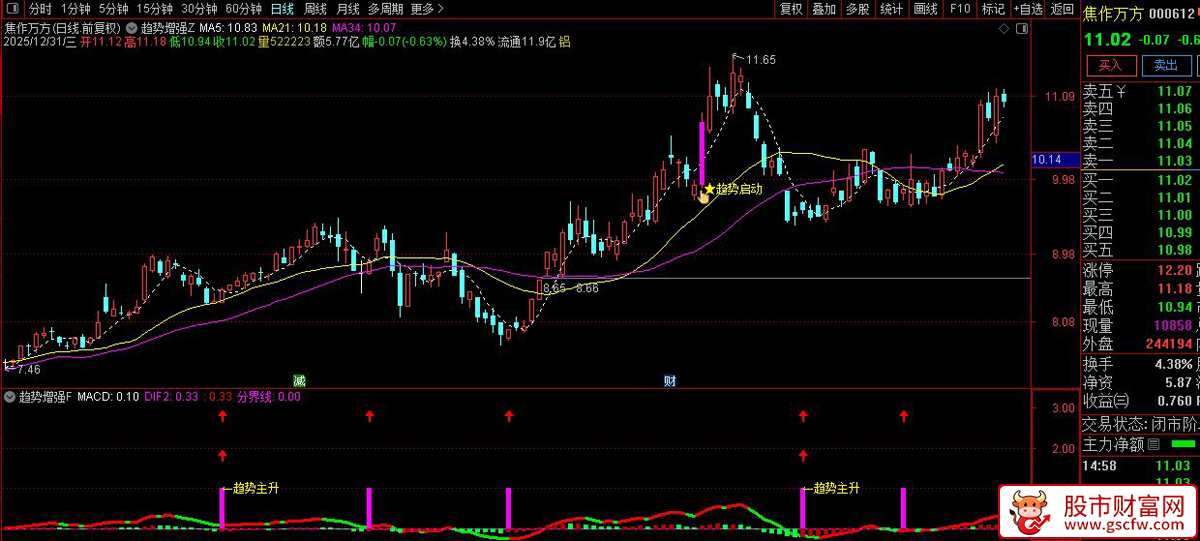The height and width of the screenshot is (541, 1200).
Task: Click the red 买入 buy button
Action: tap(1111, 65)
